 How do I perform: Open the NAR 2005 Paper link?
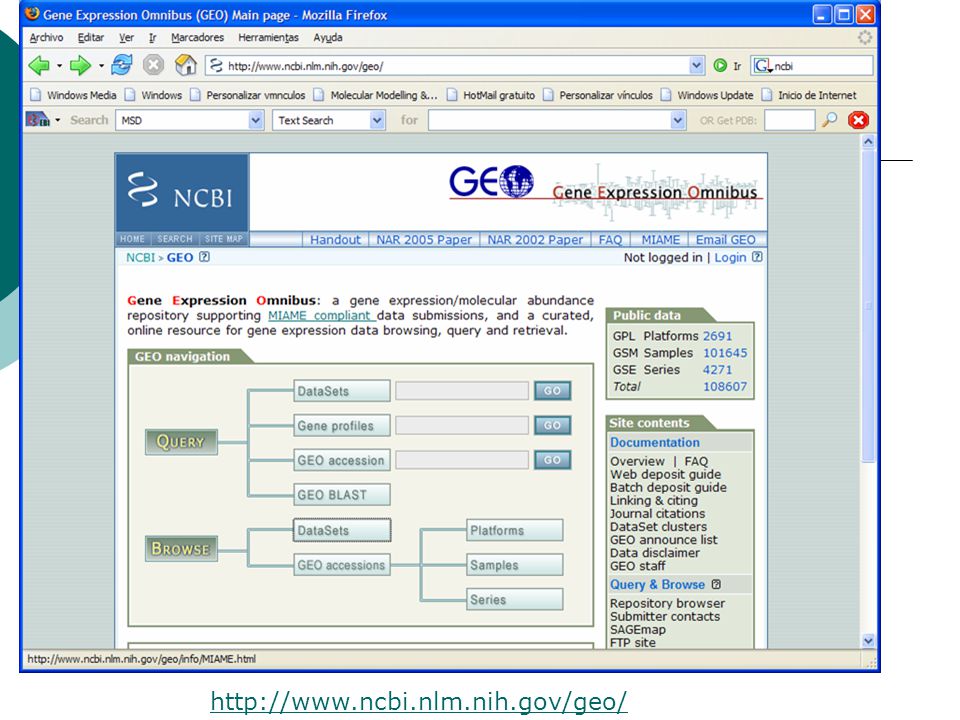[x=424, y=239]
